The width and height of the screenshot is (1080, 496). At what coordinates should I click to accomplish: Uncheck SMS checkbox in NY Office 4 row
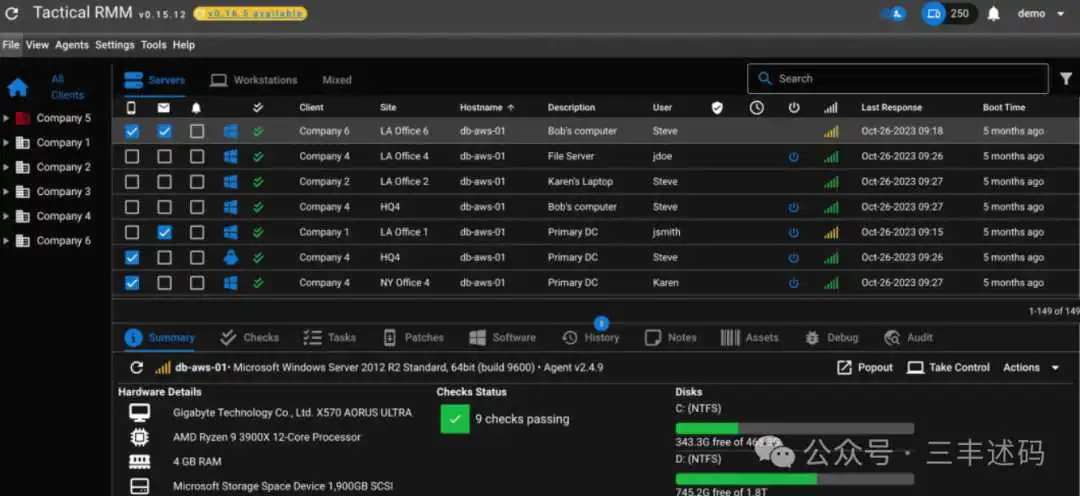[132, 283]
